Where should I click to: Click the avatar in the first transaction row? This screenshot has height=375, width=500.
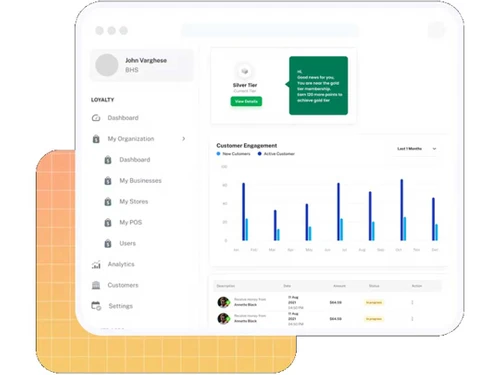tap(223, 302)
